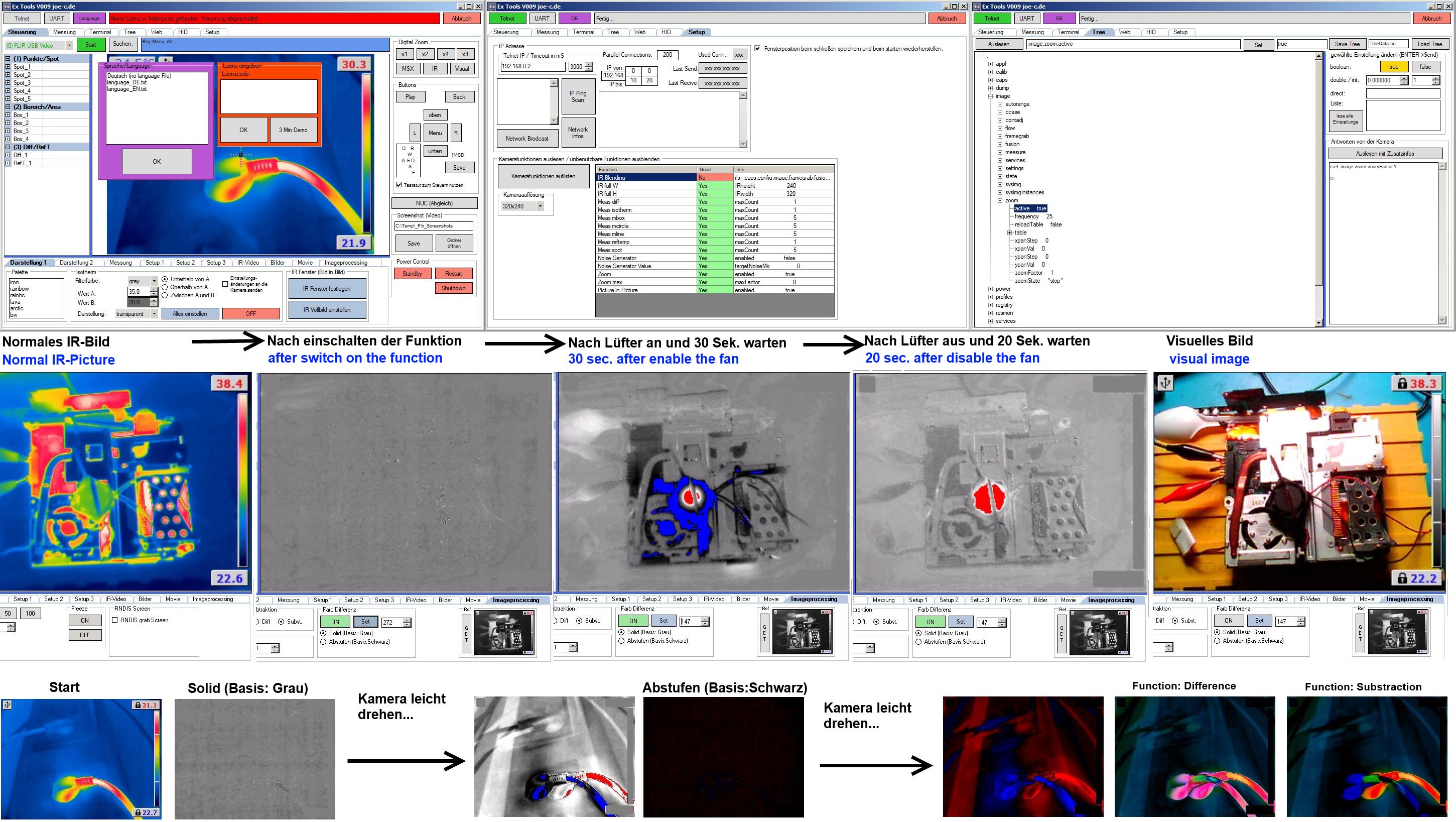The width and height of the screenshot is (1456, 822).
Task: Collapse the zoom node in the tree
Action: (1000, 201)
